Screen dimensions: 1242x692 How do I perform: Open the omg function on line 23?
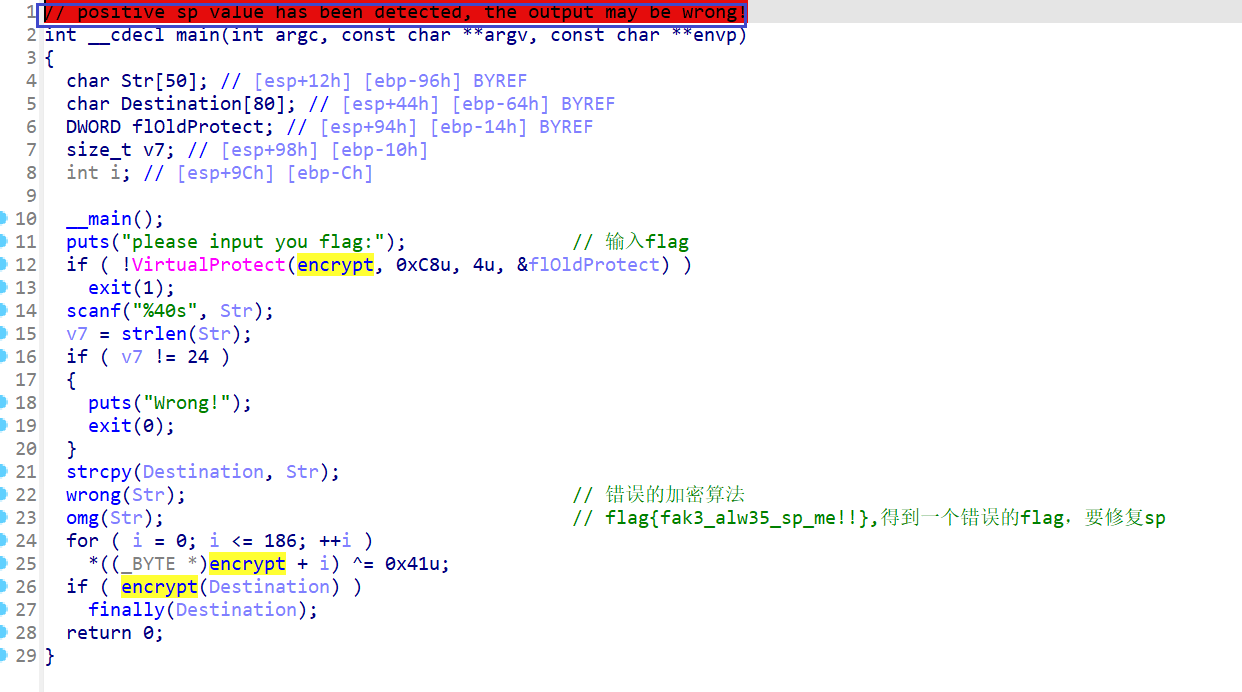pos(83,518)
